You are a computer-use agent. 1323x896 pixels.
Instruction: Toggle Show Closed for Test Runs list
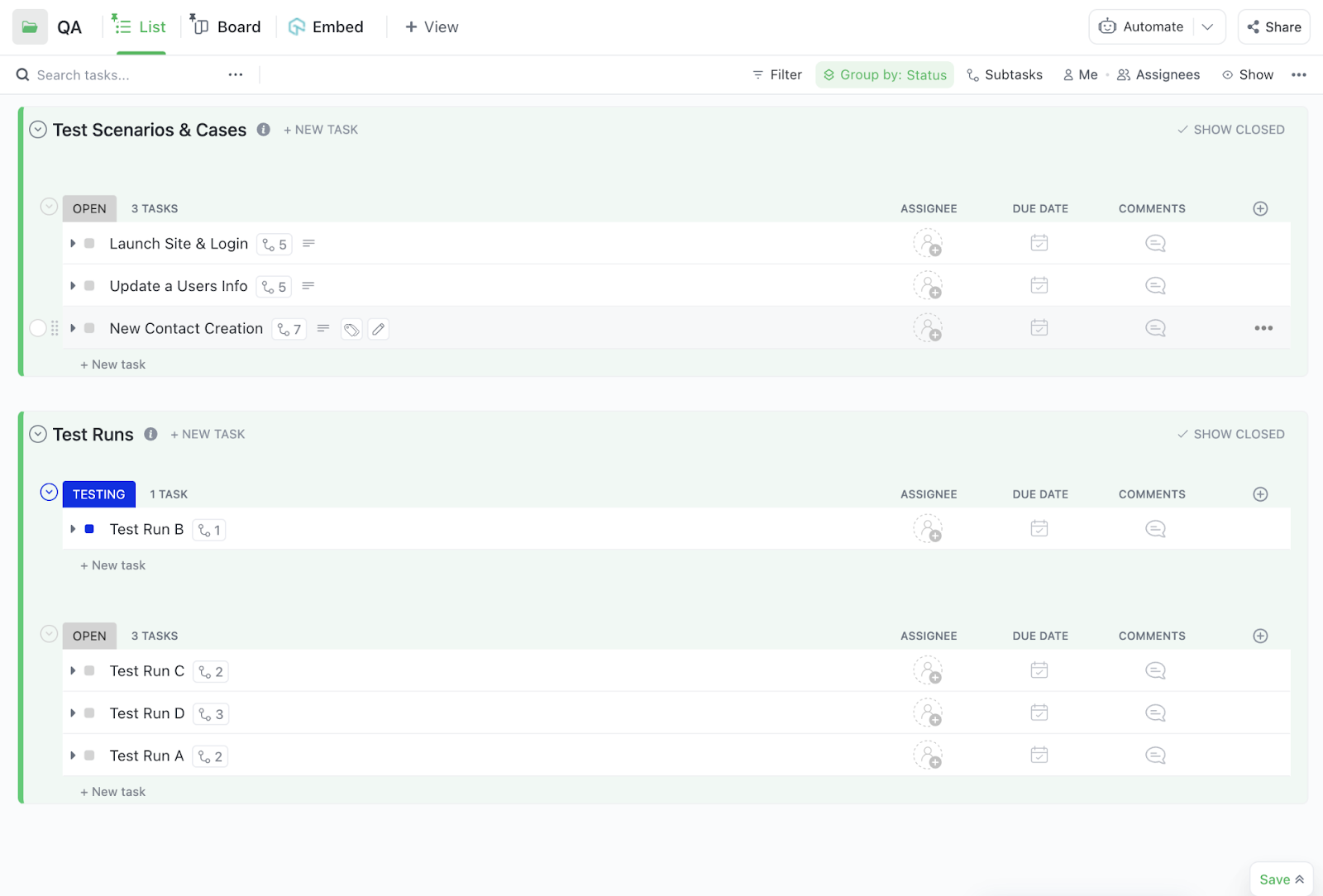pyautogui.click(x=1230, y=434)
